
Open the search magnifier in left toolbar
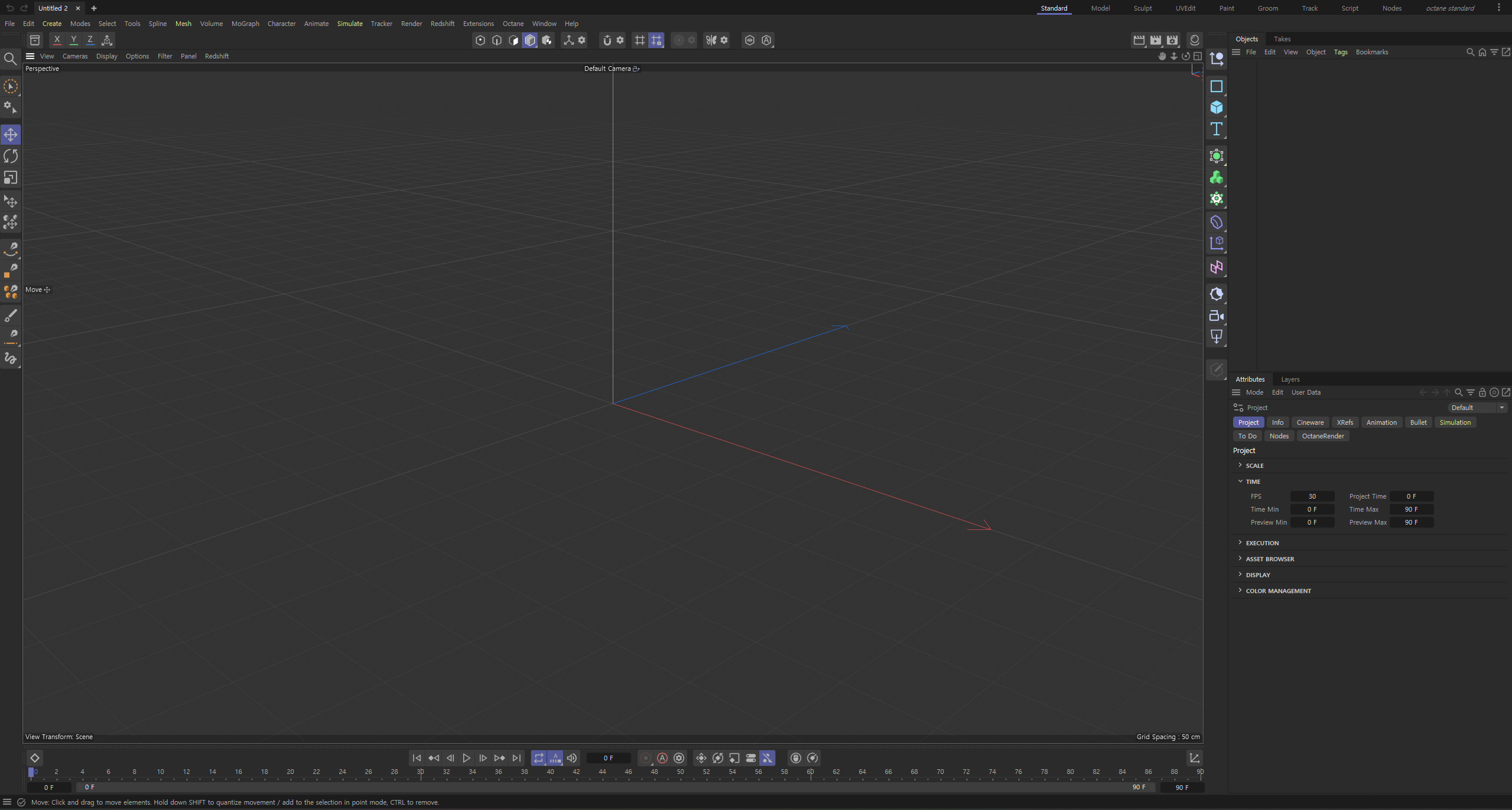click(x=10, y=58)
